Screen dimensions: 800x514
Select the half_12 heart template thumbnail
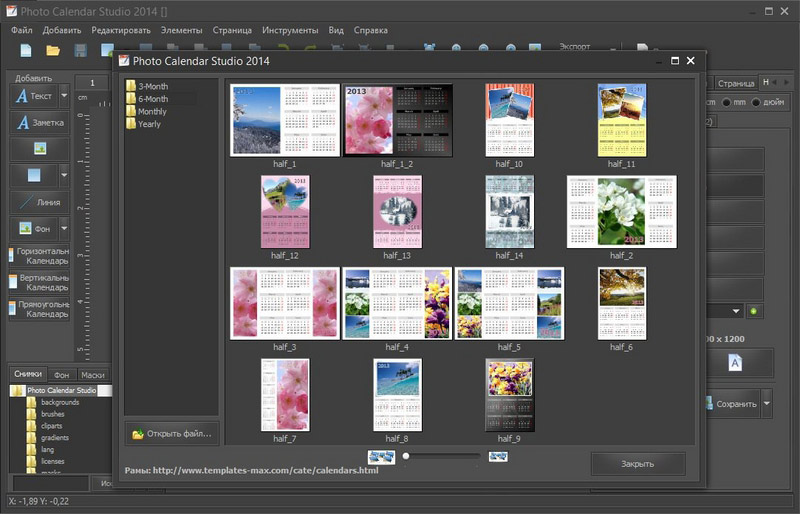285,212
